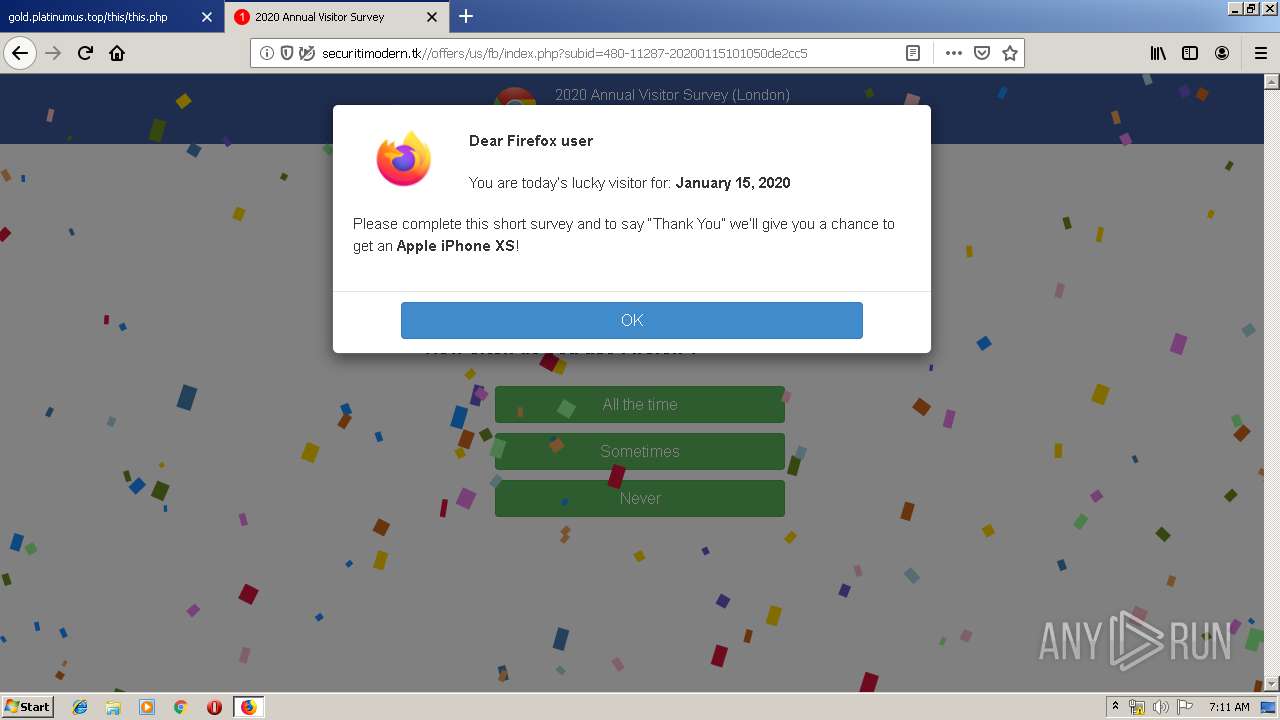1280x720 pixels.
Task: Toggle Reader View icon
Action: click(913, 53)
